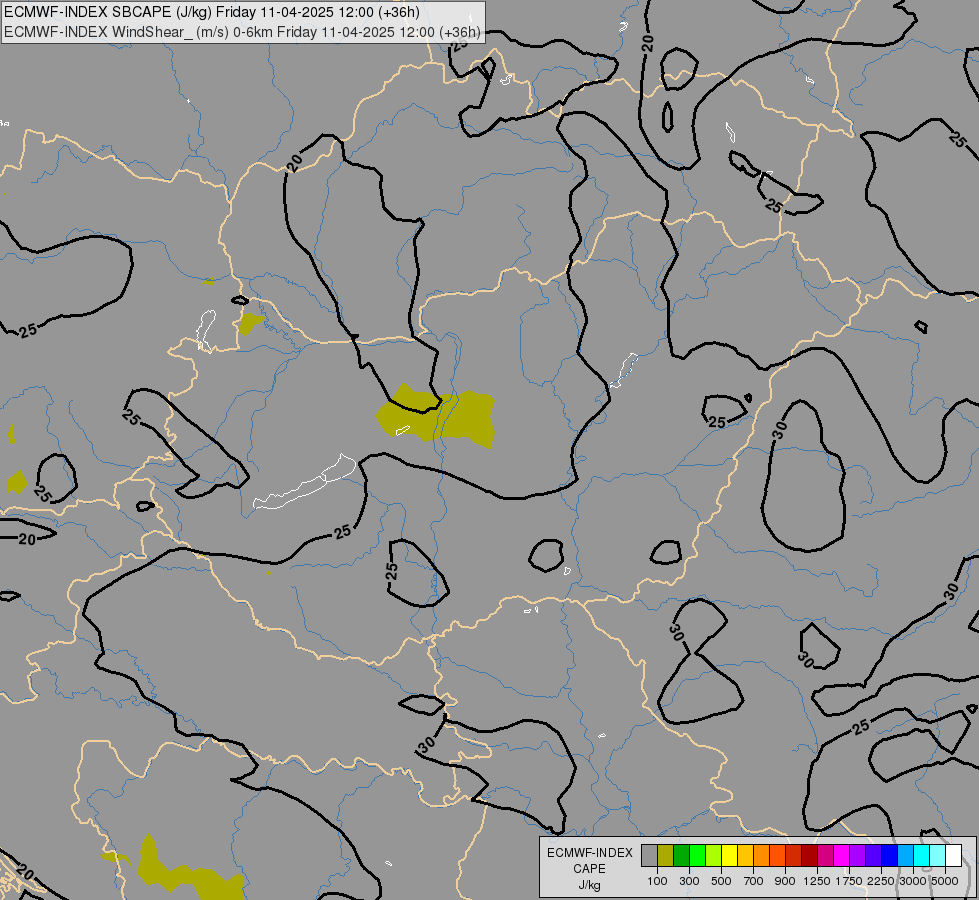Click the dark red legend swatch

[x=809, y=855]
